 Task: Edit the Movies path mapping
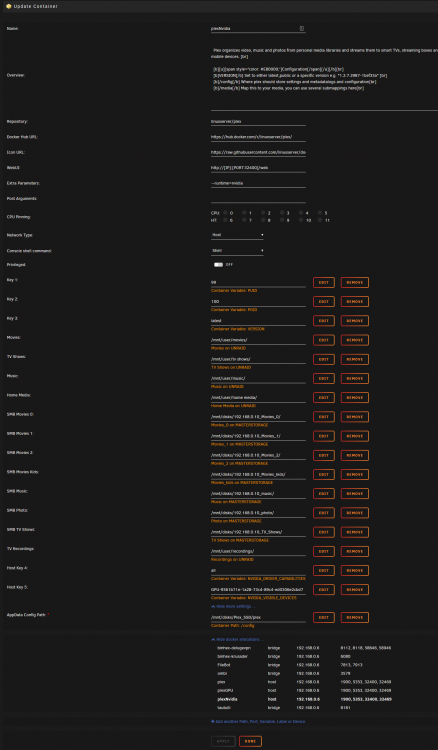324,340
